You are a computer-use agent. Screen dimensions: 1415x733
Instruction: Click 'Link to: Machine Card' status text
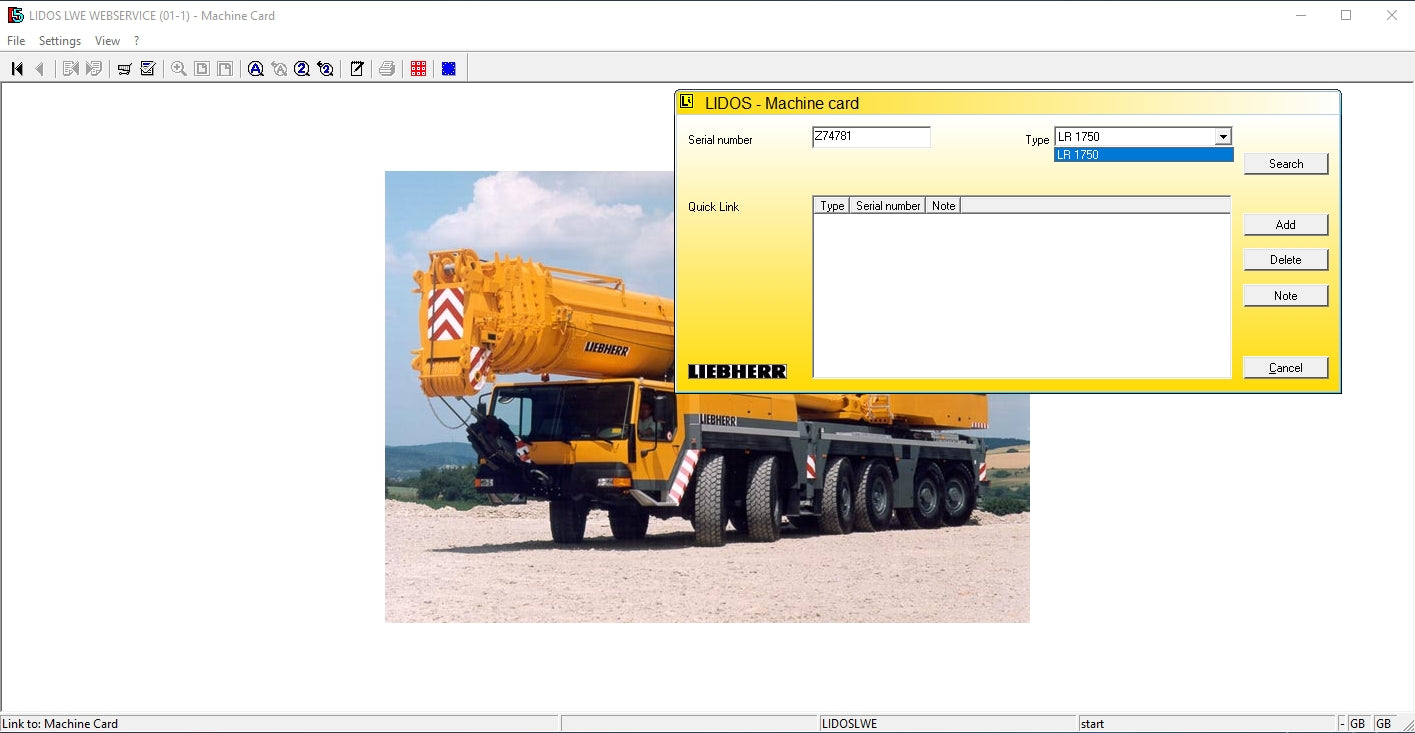(x=60, y=724)
